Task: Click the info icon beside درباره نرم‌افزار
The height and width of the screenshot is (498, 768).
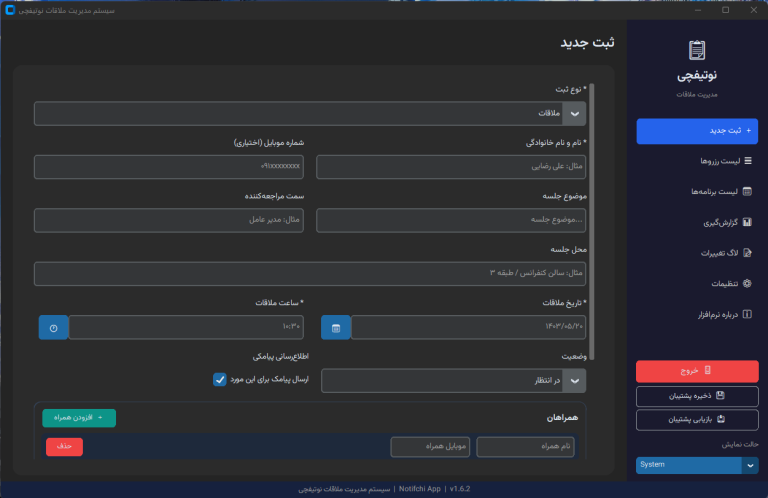Action: tap(747, 314)
